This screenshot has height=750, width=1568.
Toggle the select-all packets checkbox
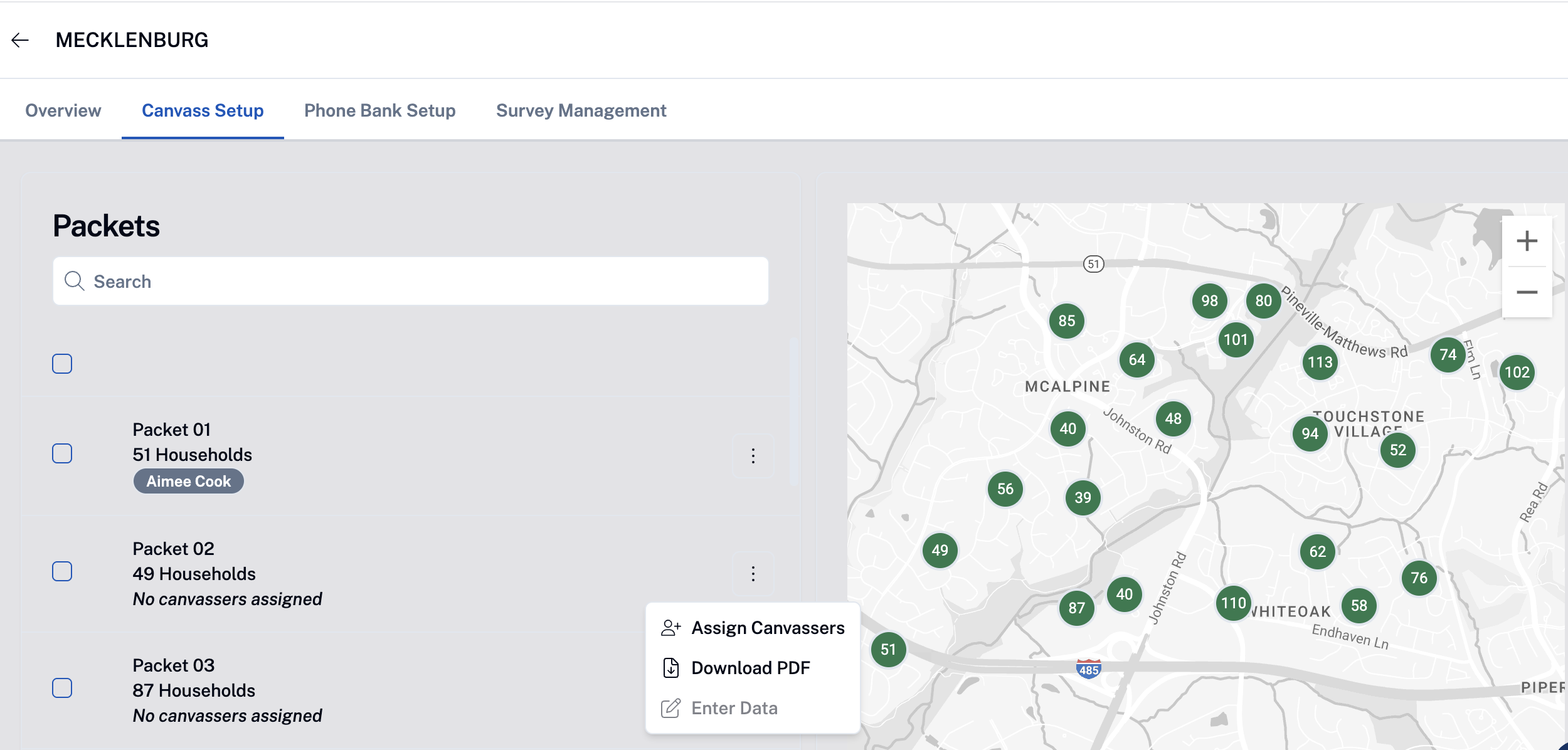click(x=62, y=364)
